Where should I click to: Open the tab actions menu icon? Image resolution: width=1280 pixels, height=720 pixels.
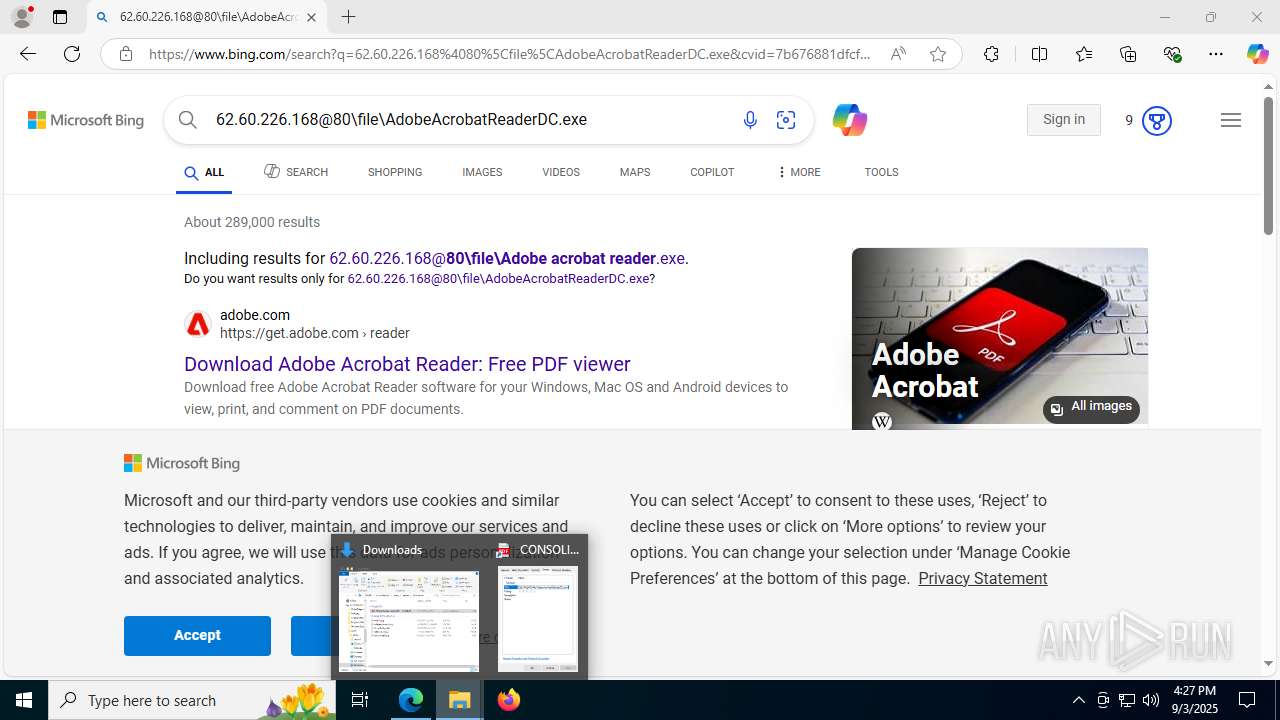[x=60, y=17]
